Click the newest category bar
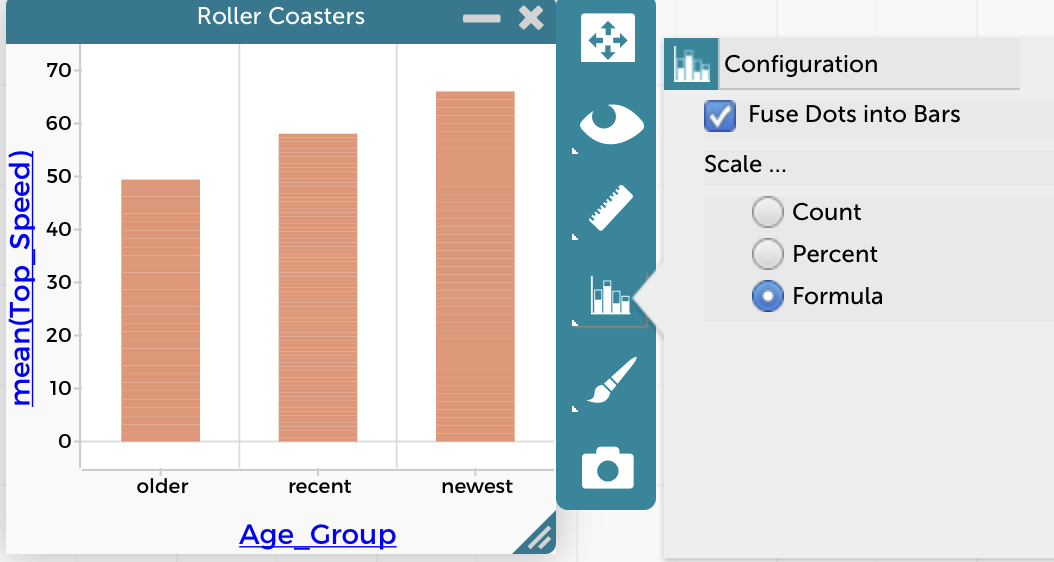The image size is (1054, 562). tap(475, 266)
